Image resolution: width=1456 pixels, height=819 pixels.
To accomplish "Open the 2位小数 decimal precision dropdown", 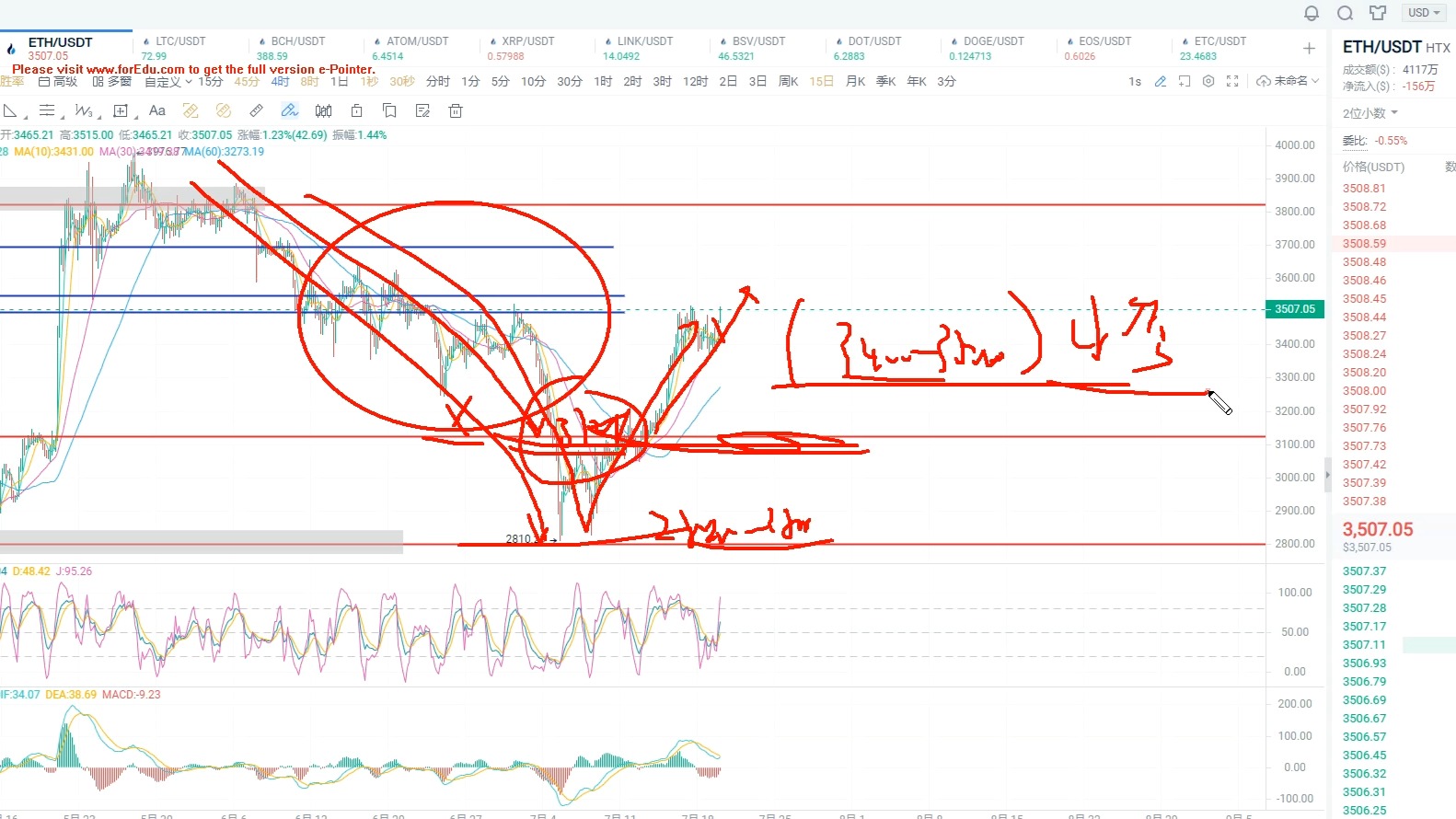I will pos(1369,113).
